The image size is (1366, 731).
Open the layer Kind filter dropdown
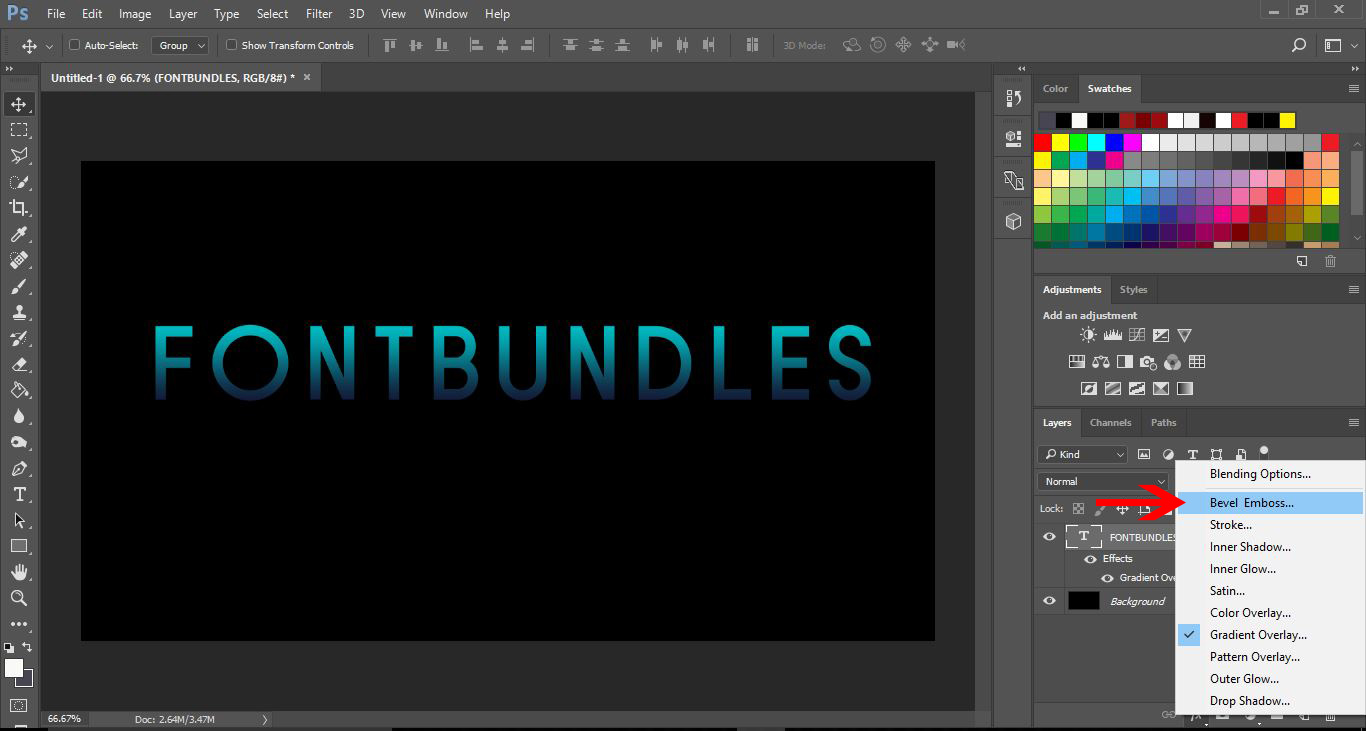[1083, 454]
